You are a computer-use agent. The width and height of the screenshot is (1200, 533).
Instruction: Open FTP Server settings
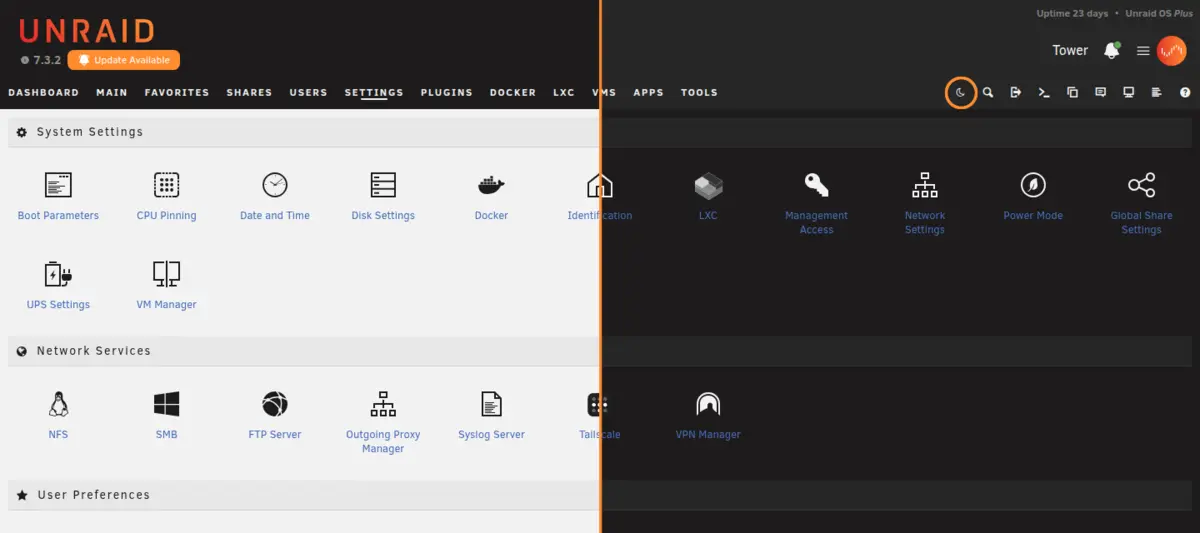pyautogui.click(x=275, y=416)
